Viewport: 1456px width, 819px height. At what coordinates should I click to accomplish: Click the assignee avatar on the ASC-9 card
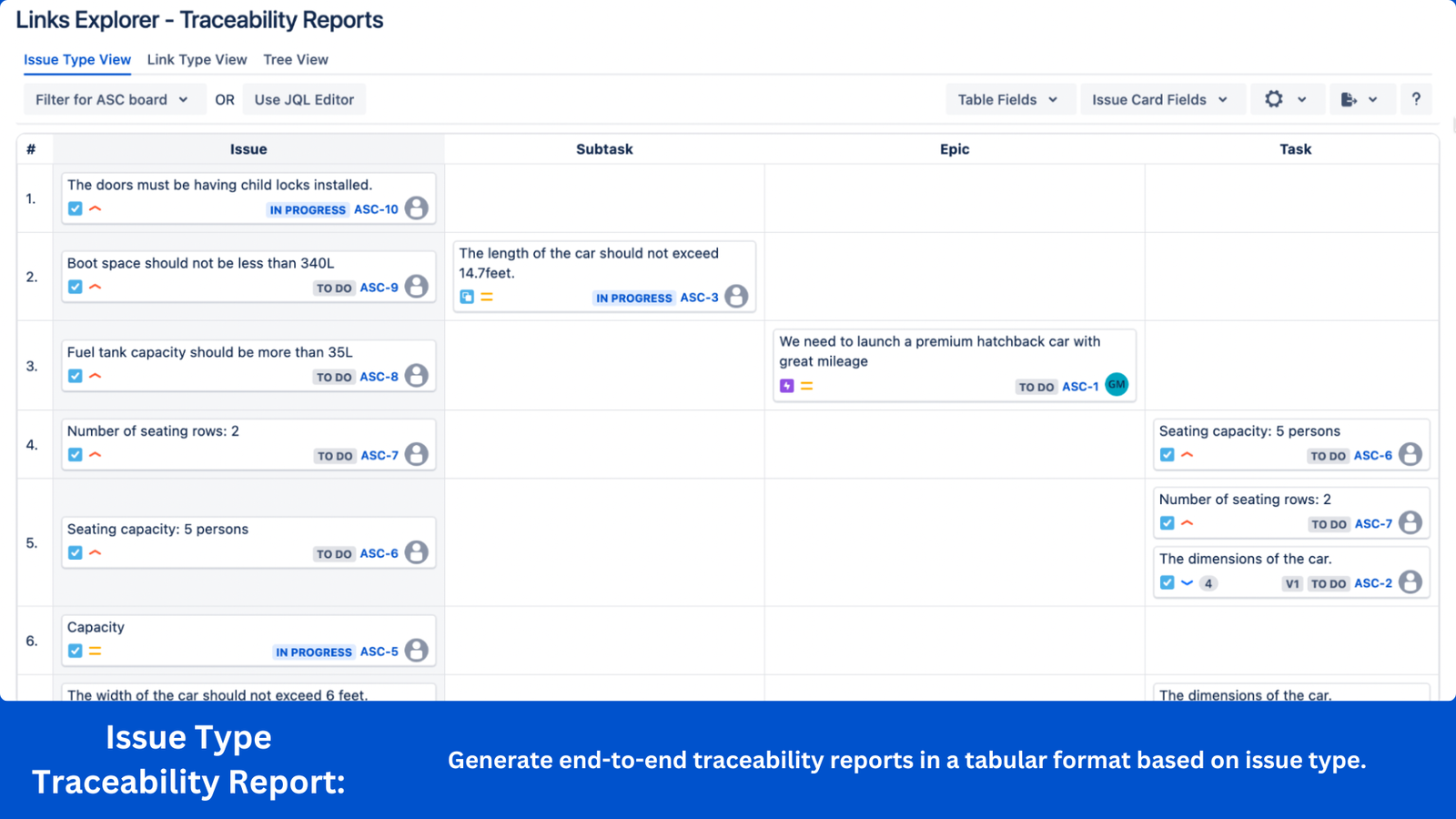click(417, 287)
